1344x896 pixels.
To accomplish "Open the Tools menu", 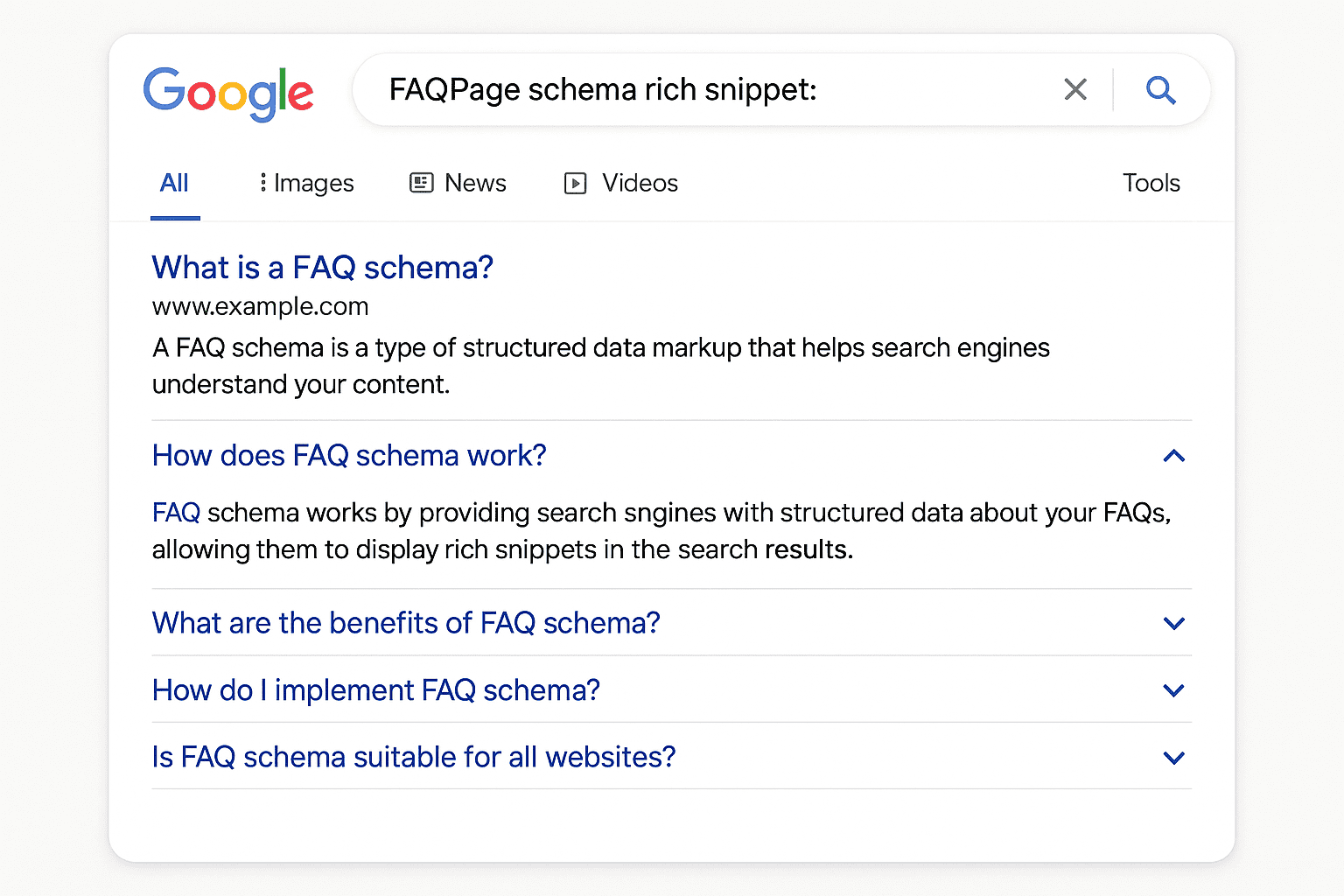I will (x=1151, y=183).
